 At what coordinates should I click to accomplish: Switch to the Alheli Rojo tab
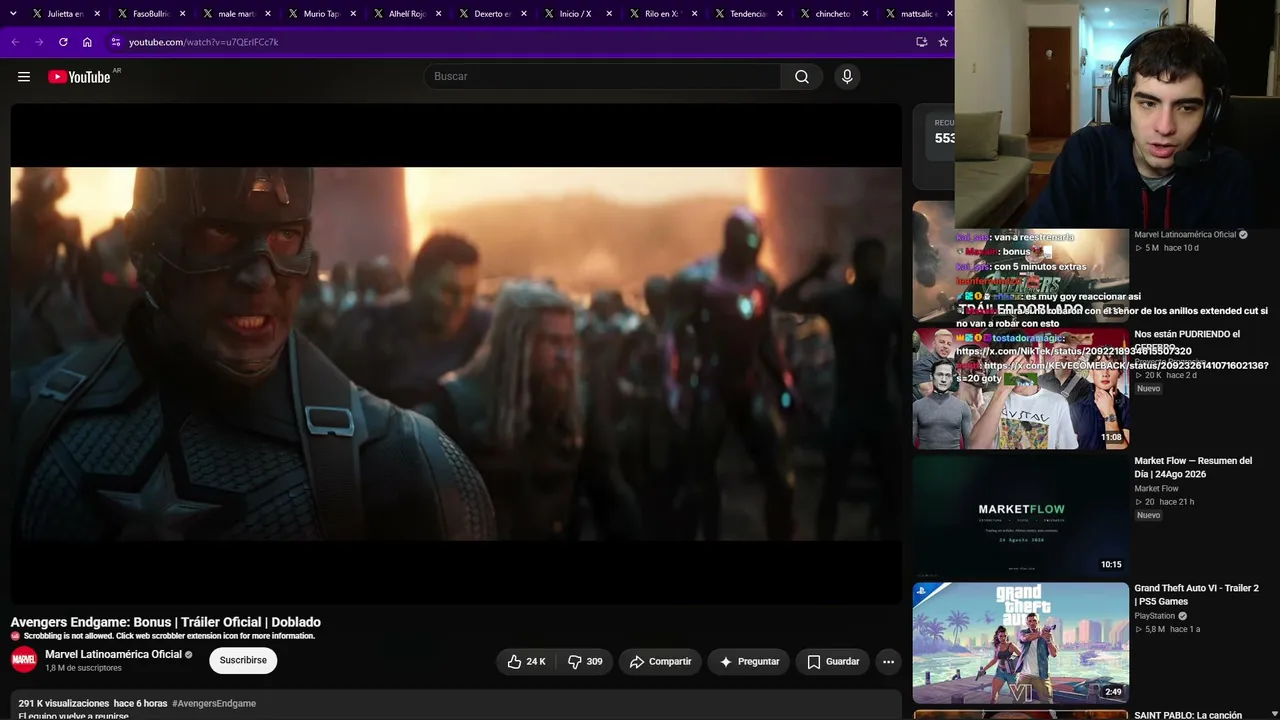pos(407,14)
